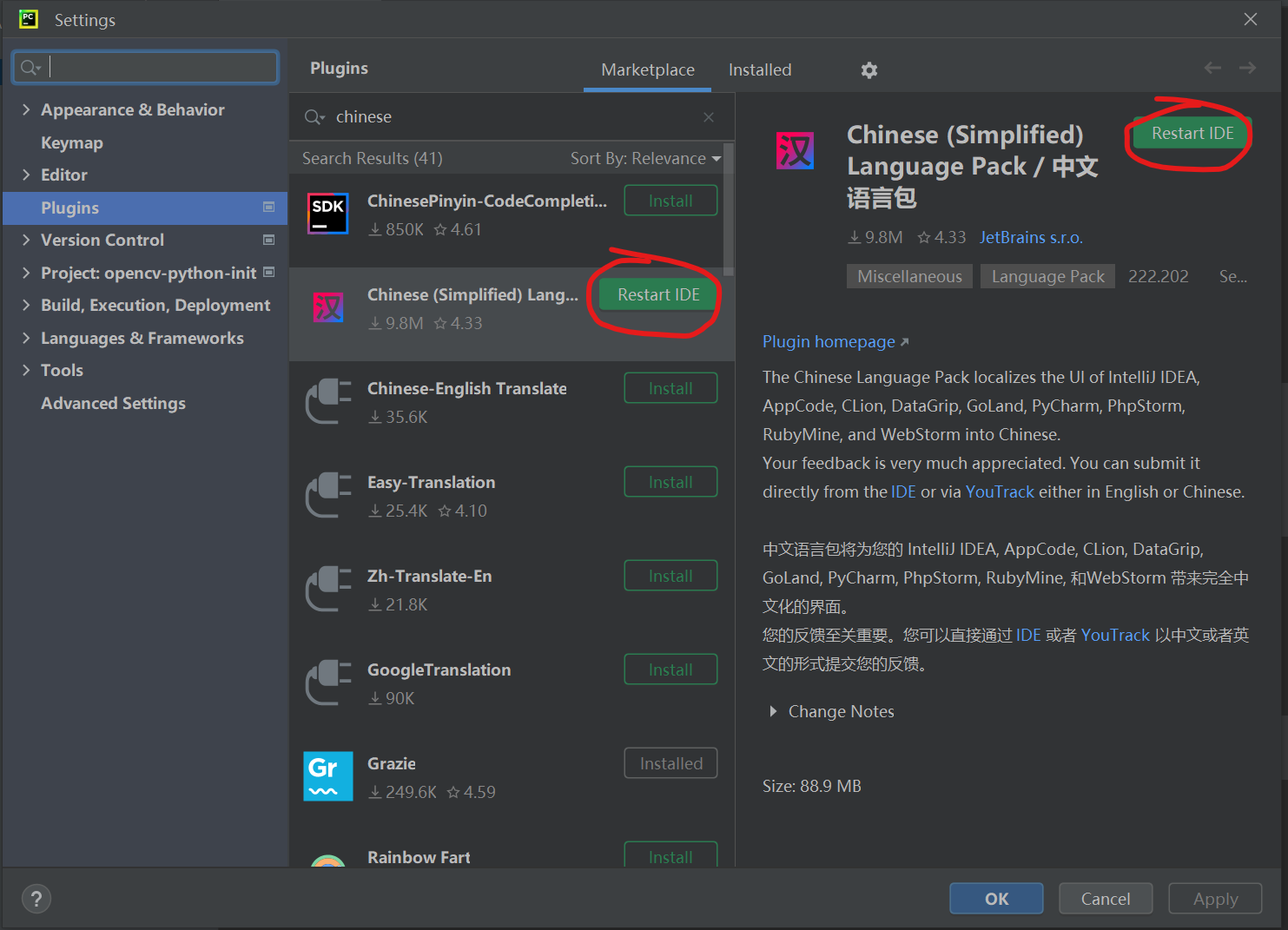Screen dimensions: 1288x930
Task: Click the search magnifier icon in plugin search
Action: pyautogui.click(x=314, y=117)
